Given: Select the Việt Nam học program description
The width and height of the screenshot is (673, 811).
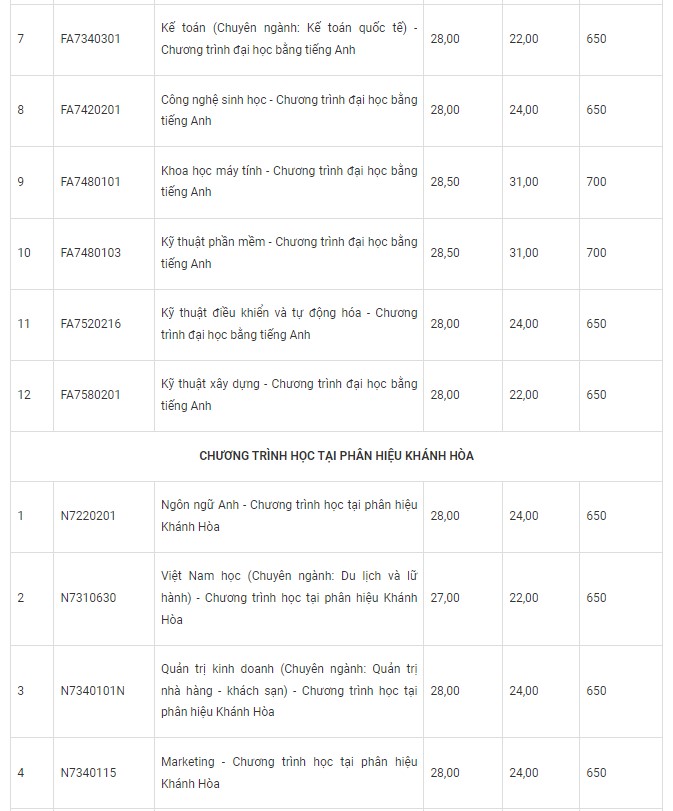Looking at the screenshot, I should 289,598.
